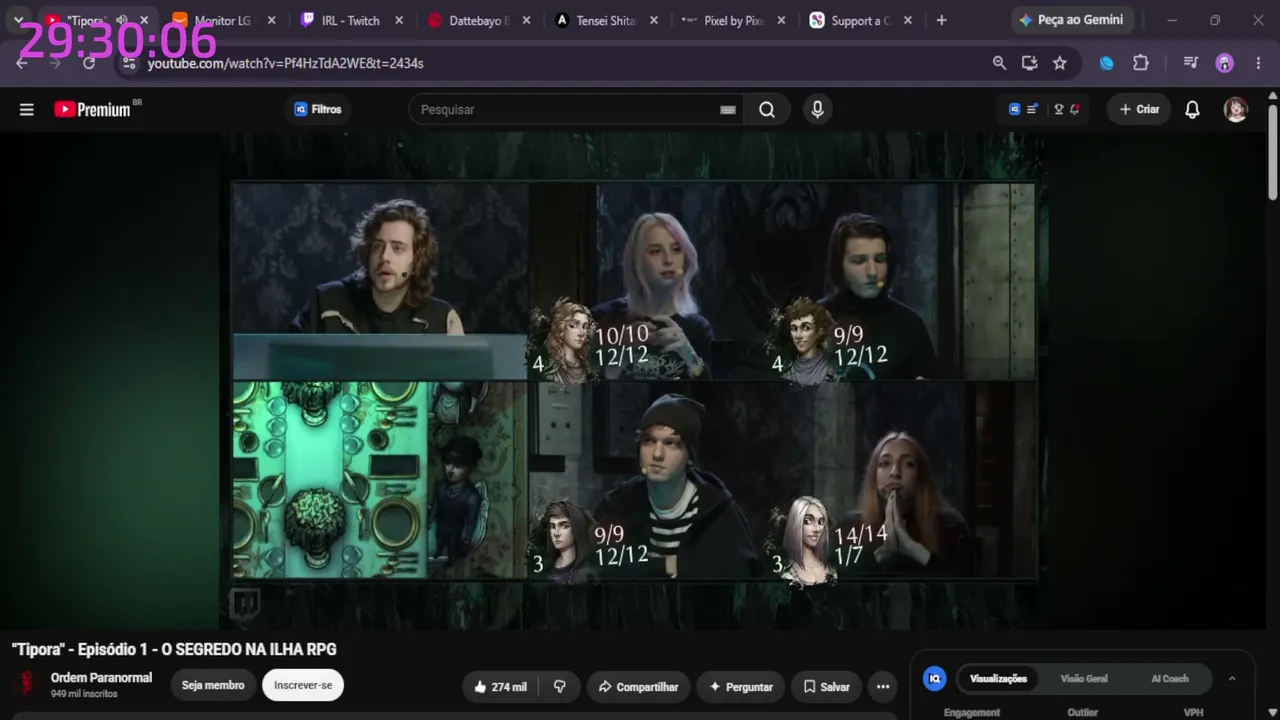Start voice search with microphone
The height and width of the screenshot is (720, 1280).
coord(817,110)
